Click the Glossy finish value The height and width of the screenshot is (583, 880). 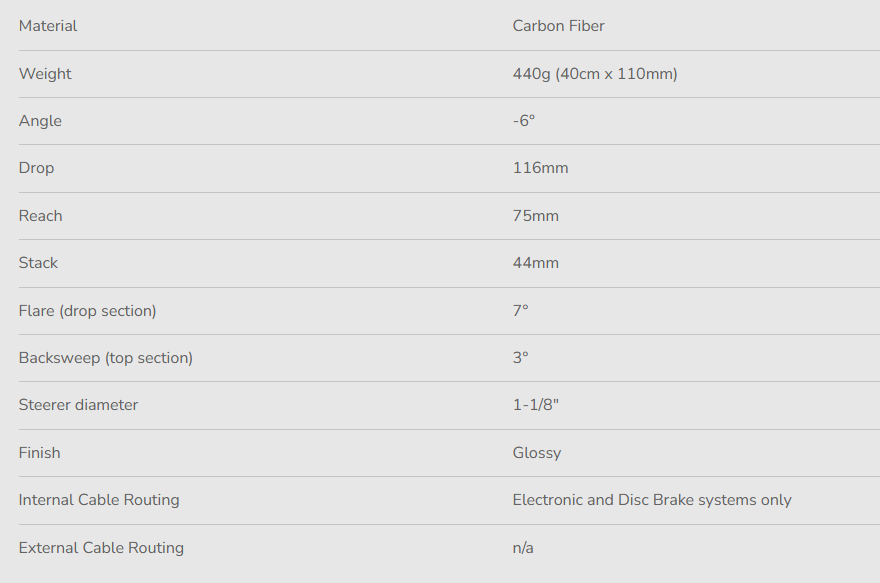[x=536, y=453]
